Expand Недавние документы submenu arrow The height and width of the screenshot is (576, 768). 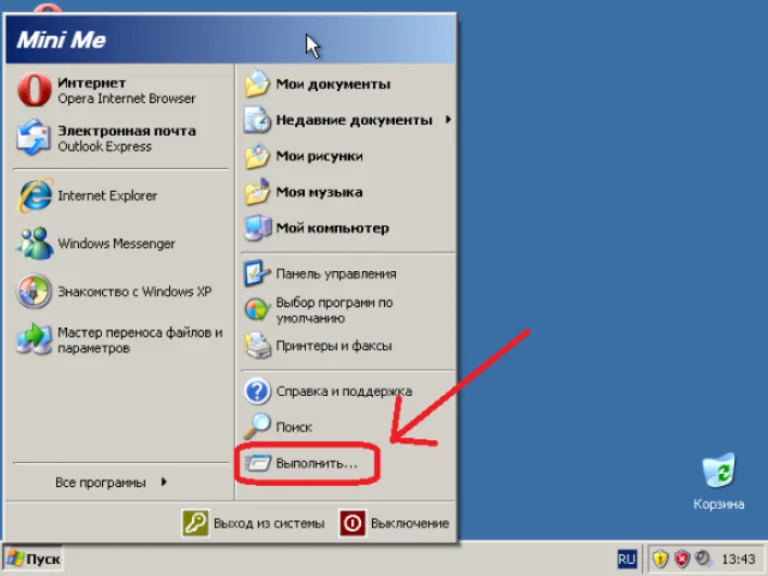pos(448,119)
